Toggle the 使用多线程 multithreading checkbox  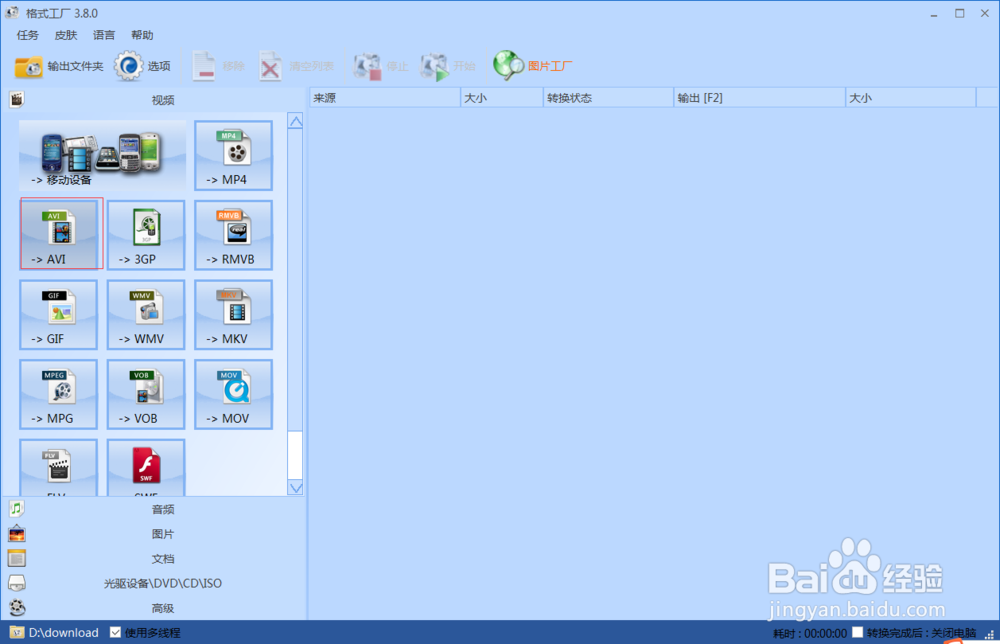click(x=115, y=633)
